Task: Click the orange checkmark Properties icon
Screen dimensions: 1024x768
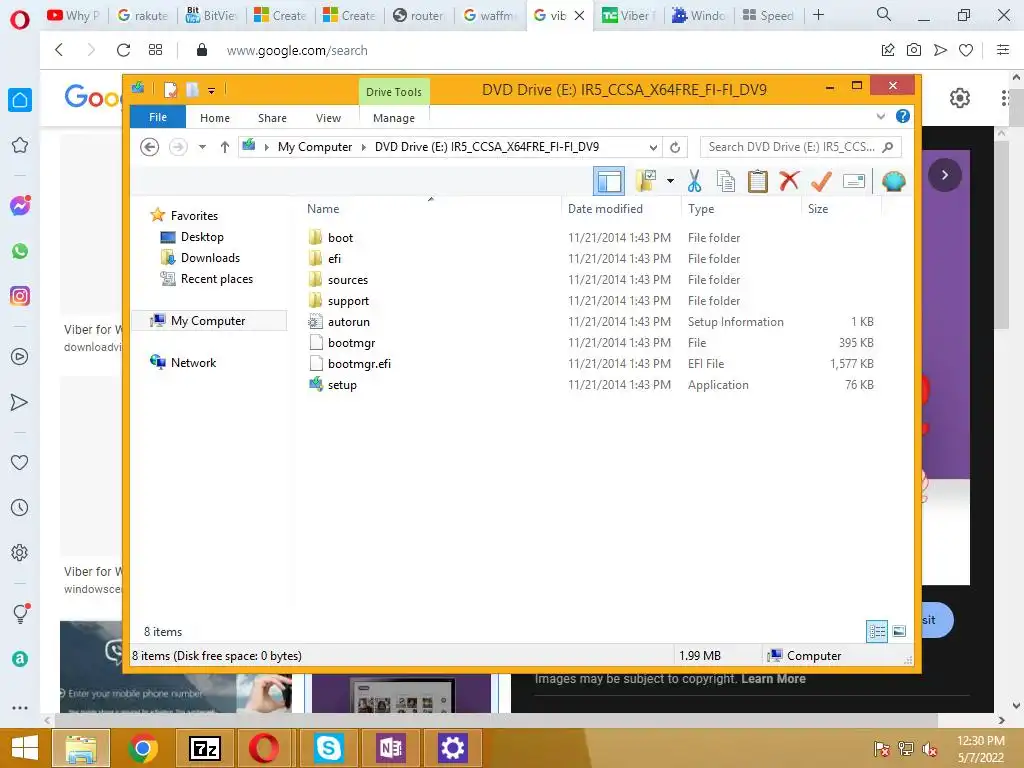Action: point(821,181)
